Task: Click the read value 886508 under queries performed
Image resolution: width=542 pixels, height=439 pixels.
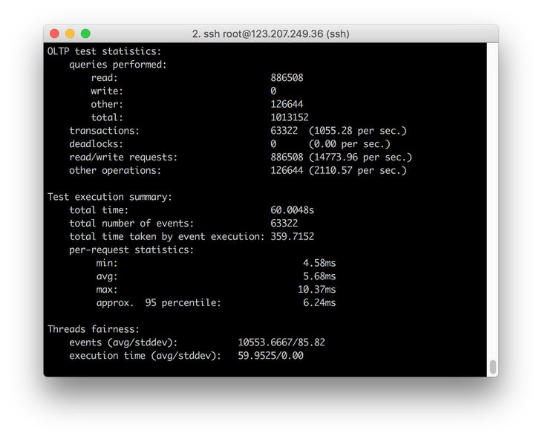Action: 287,78
